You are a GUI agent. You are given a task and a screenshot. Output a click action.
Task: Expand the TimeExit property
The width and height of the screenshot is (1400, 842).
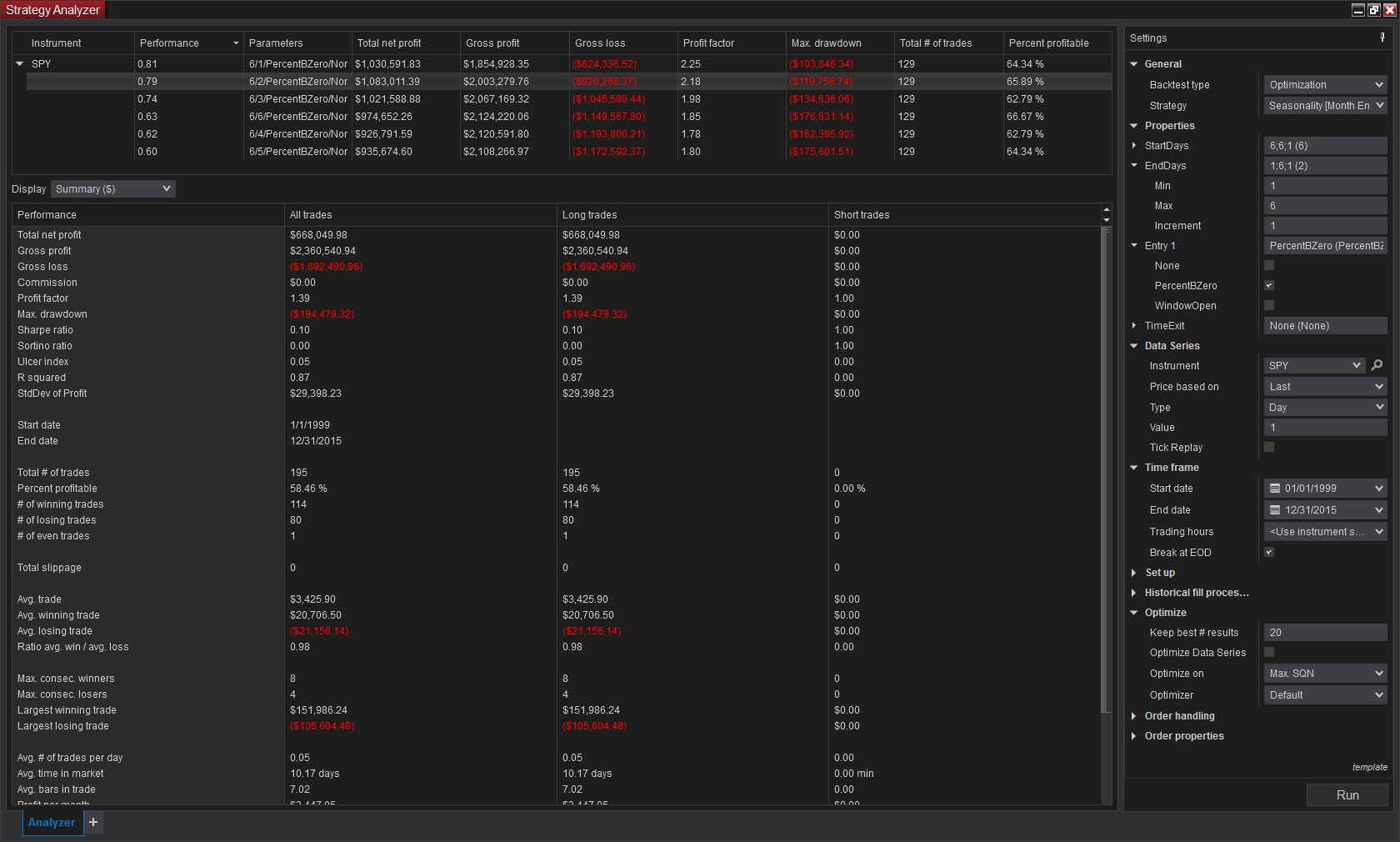1134,326
